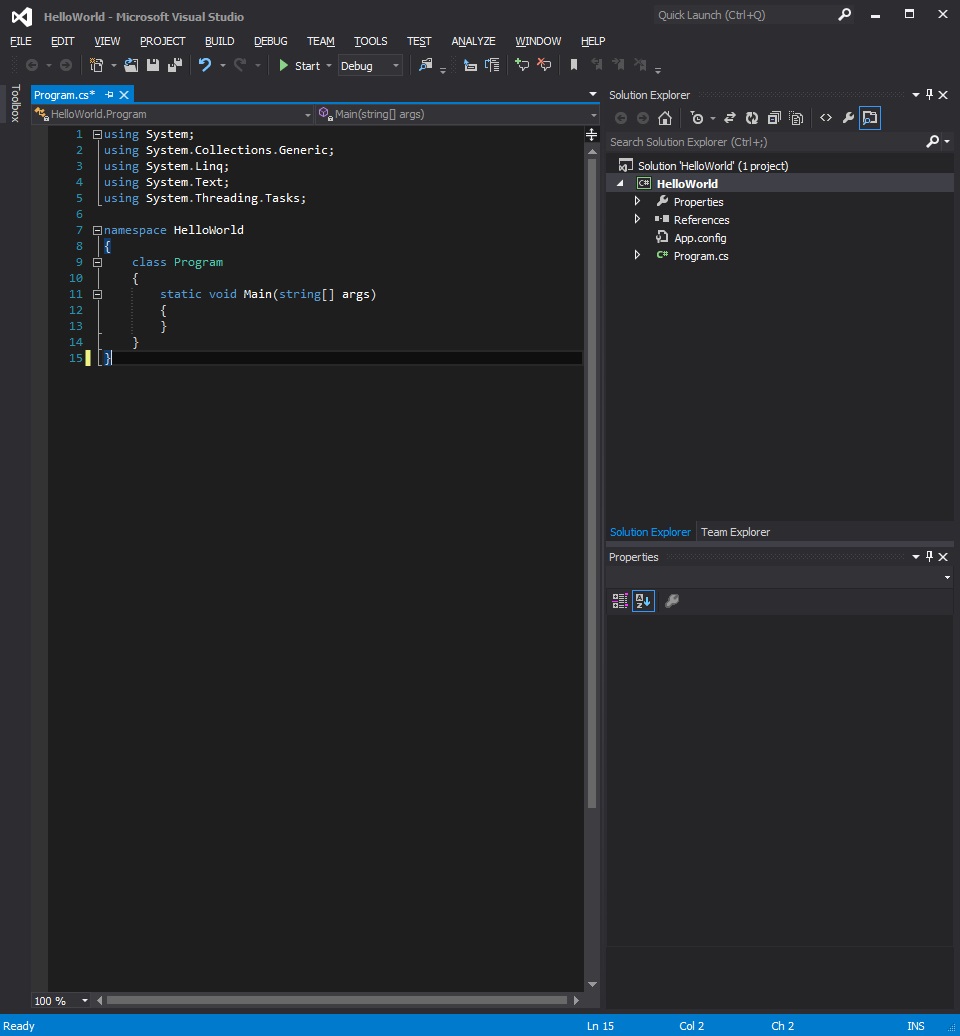Collapse the class Program block
The height and width of the screenshot is (1036, 960).
click(x=97, y=262)
